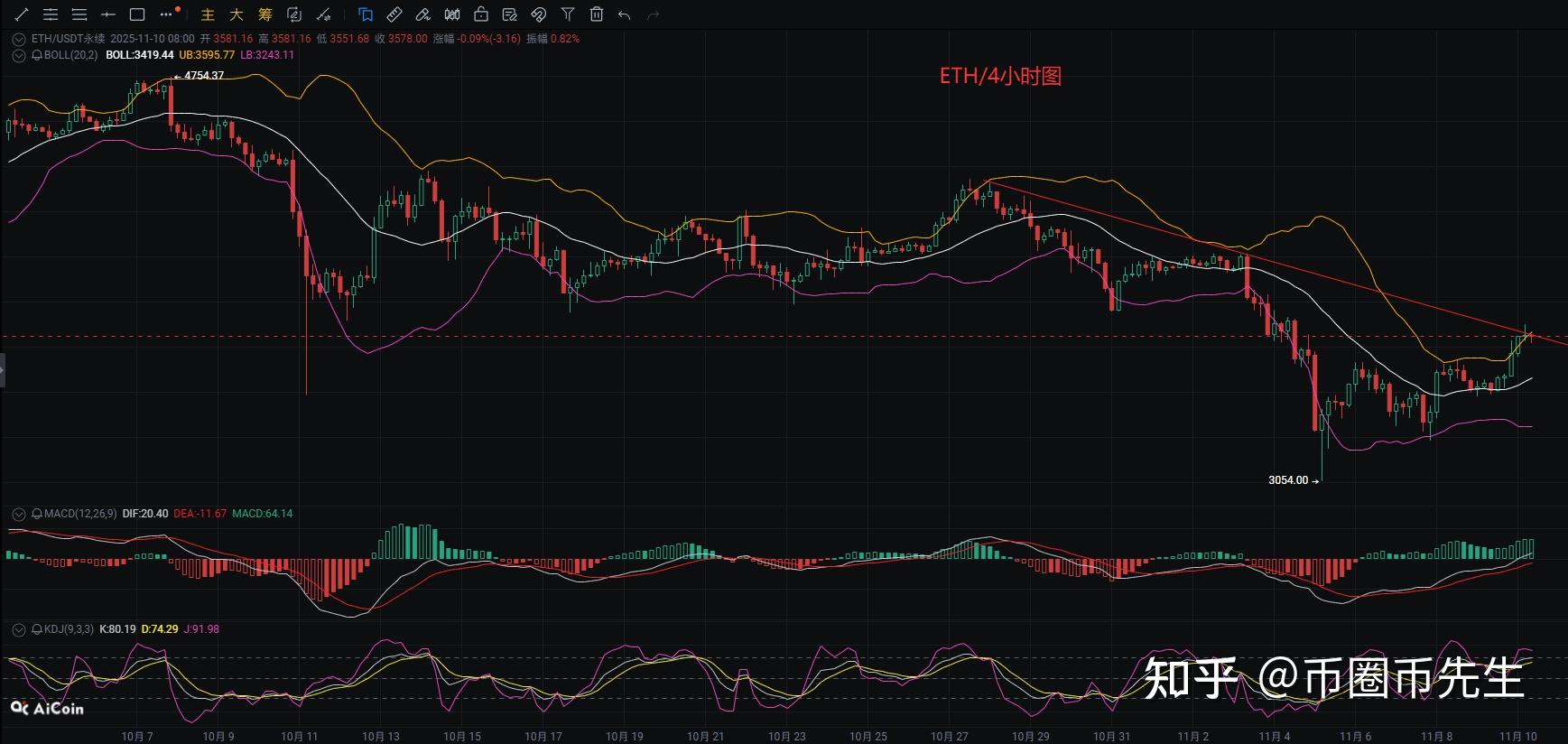Collapse the MACD indicator panel chevron
The width and height of the screenshot is (1568, 744).
(18, 514)
